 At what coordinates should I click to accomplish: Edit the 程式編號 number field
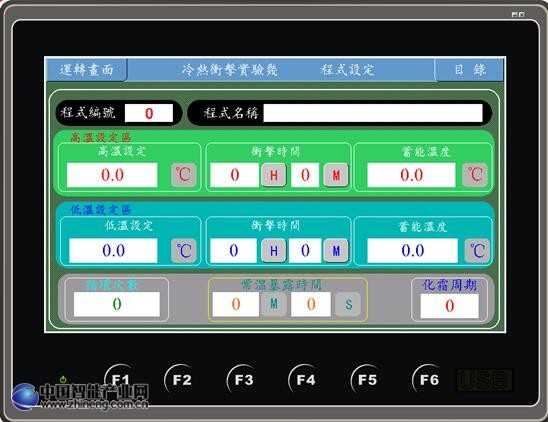click(149, 113)
